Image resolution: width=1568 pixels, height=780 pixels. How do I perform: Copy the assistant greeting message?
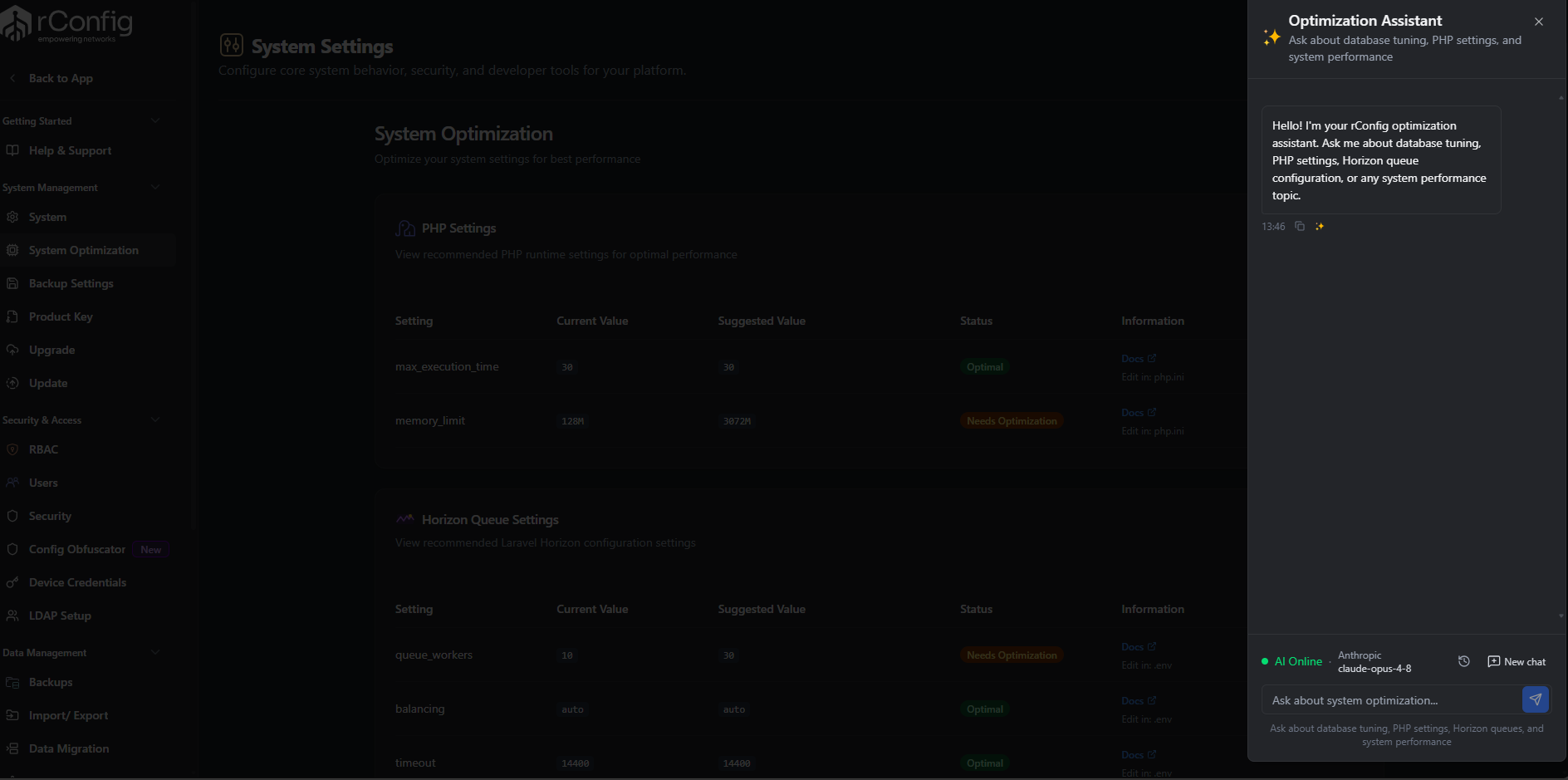[1300, 226]
